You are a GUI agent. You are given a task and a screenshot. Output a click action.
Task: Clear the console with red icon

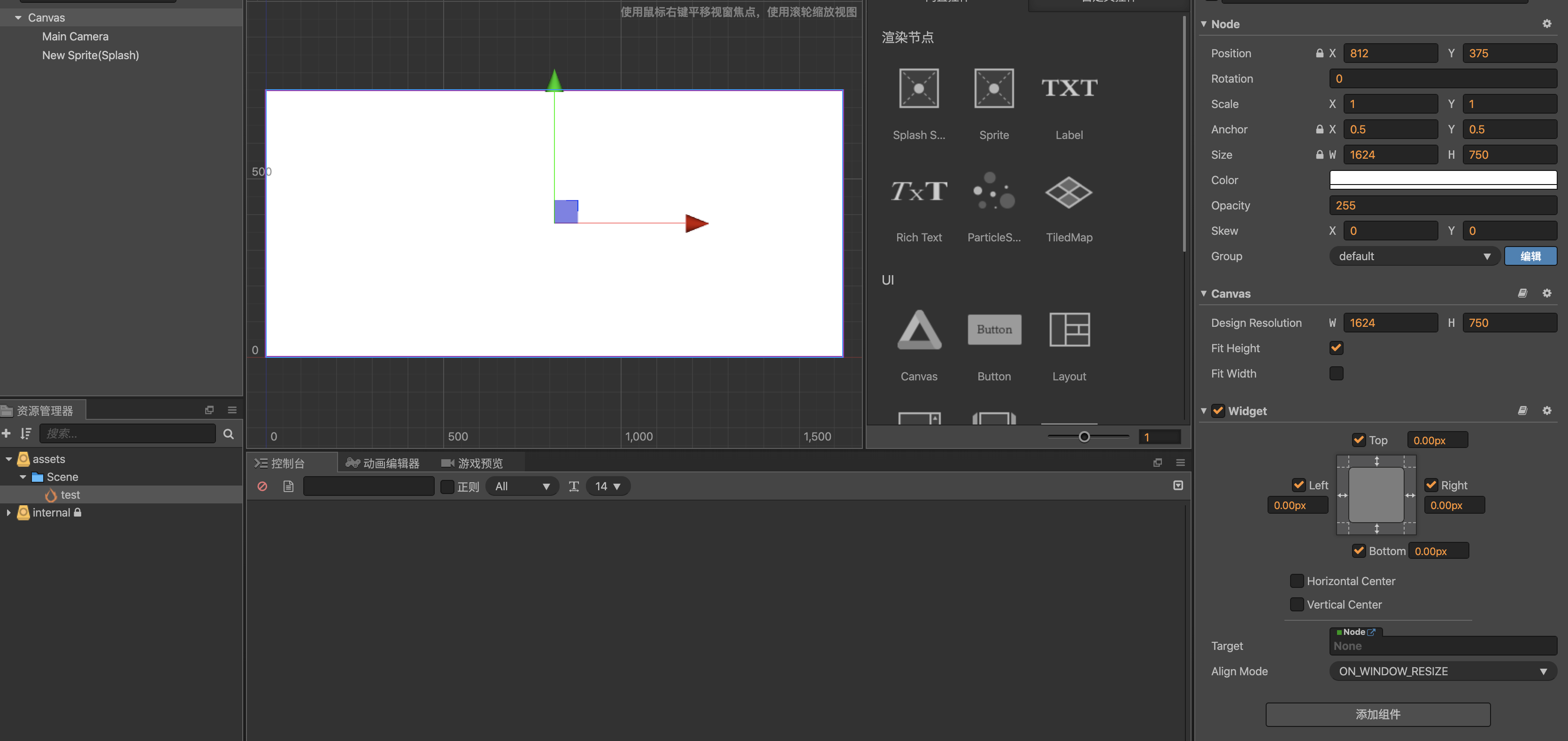click(x=262, y=486)
